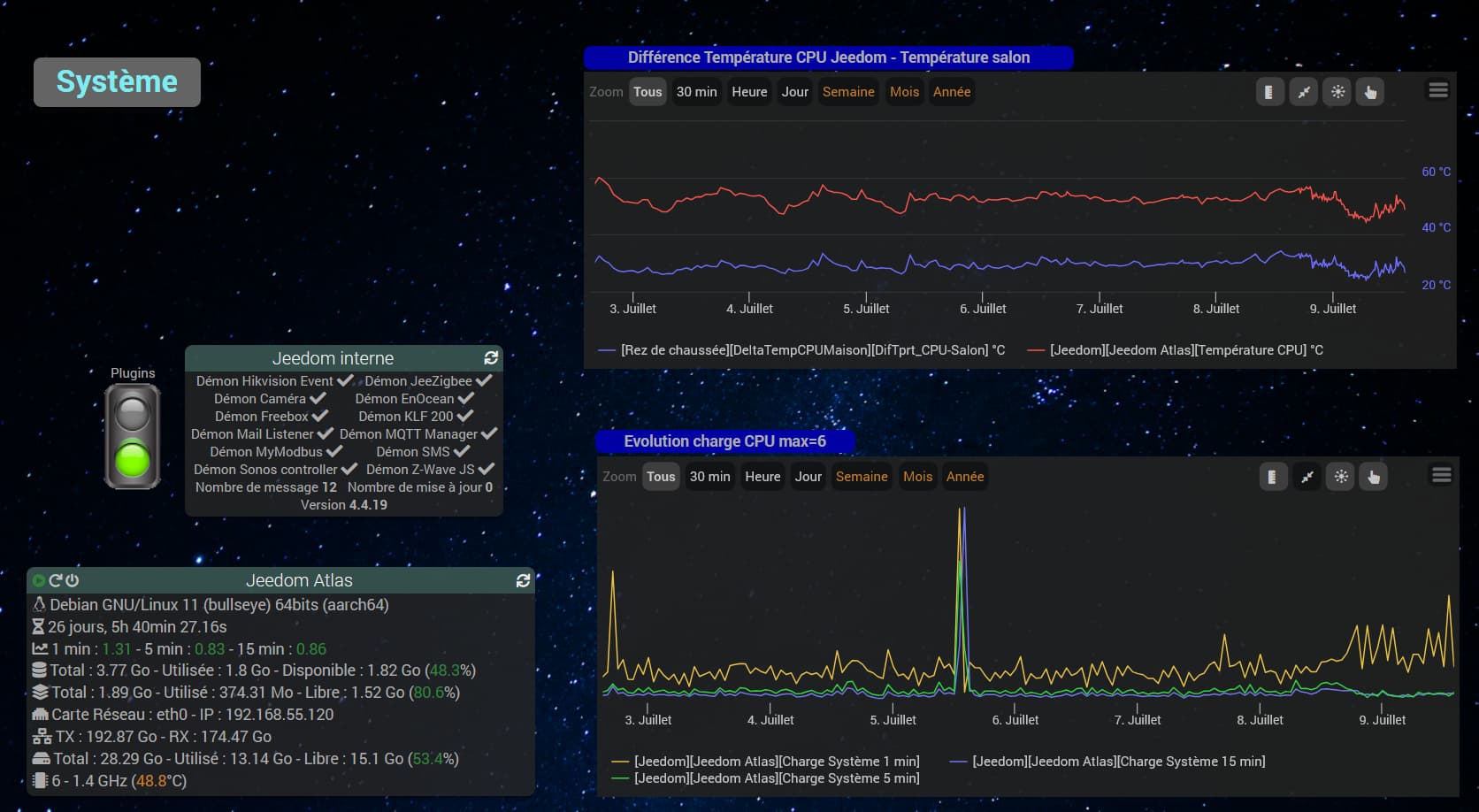The width and height of the screenshot is (1479, 812).
Task: Select Année zoom on temperature chart
Action: [952, 92]
